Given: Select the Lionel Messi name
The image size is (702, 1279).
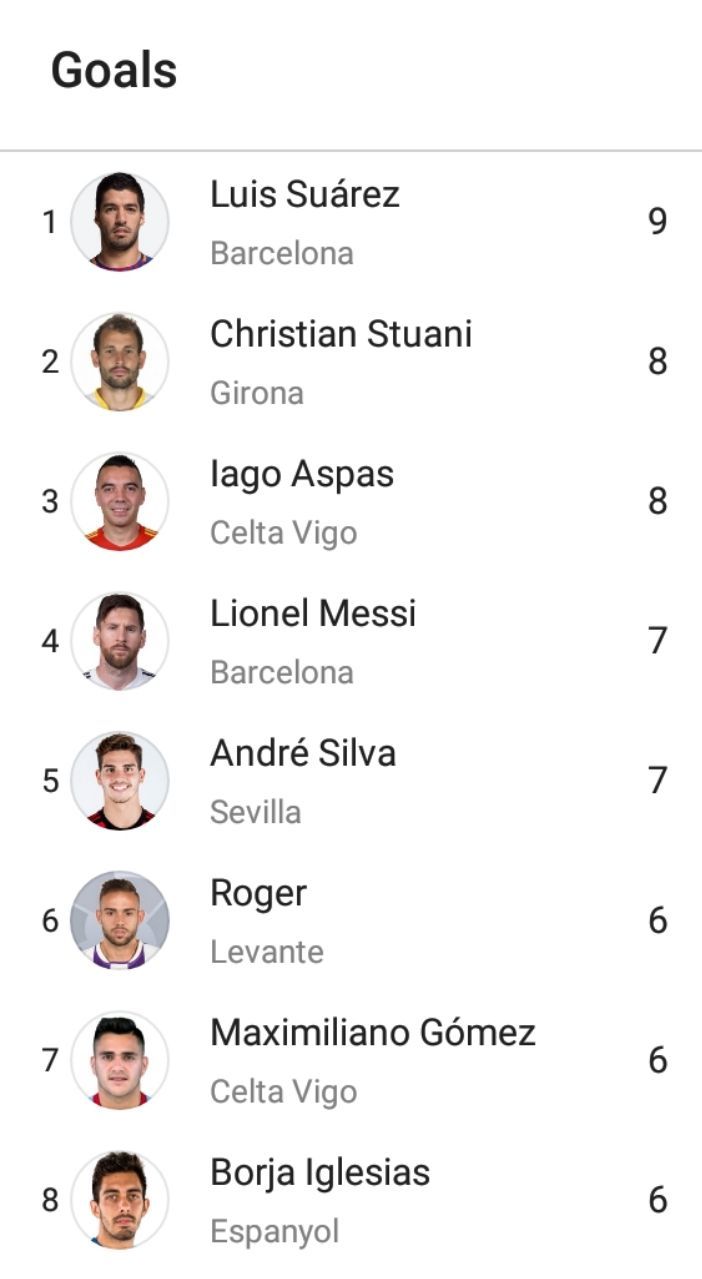Looking at the screenshot, I should [313, 613].
